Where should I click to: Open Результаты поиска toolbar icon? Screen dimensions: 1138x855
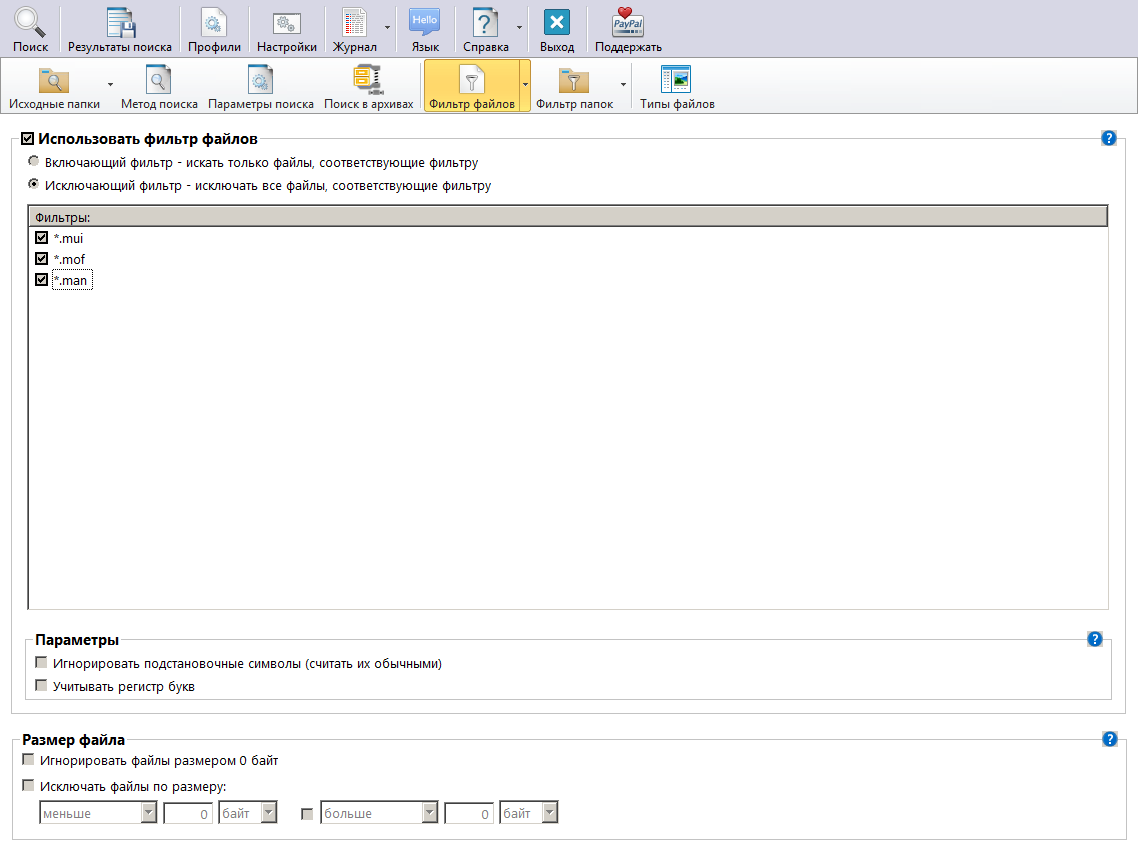[120, 23]
